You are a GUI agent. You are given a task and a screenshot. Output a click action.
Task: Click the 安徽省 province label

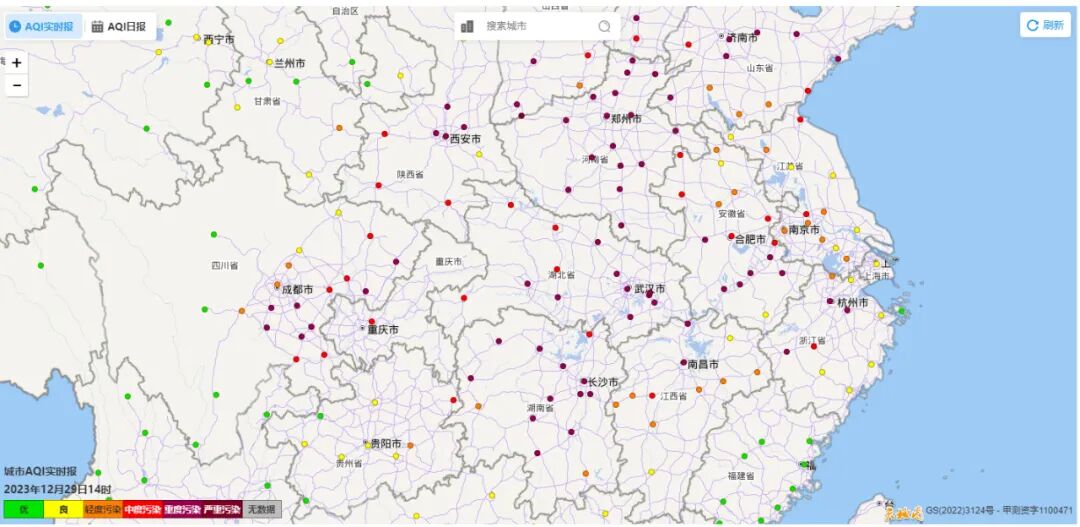[732, 214]
